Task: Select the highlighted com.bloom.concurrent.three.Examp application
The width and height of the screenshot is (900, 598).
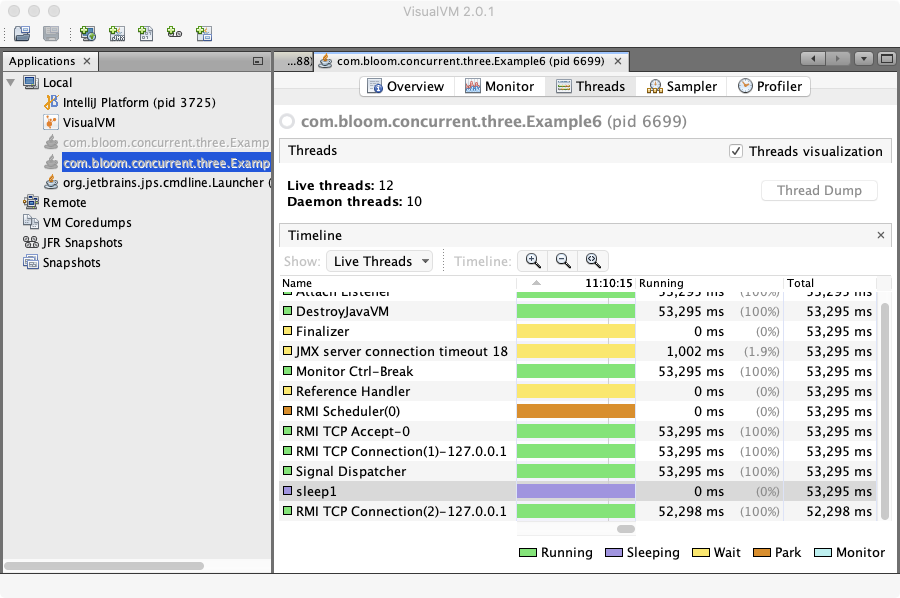Action: click(x=166, y=163)
